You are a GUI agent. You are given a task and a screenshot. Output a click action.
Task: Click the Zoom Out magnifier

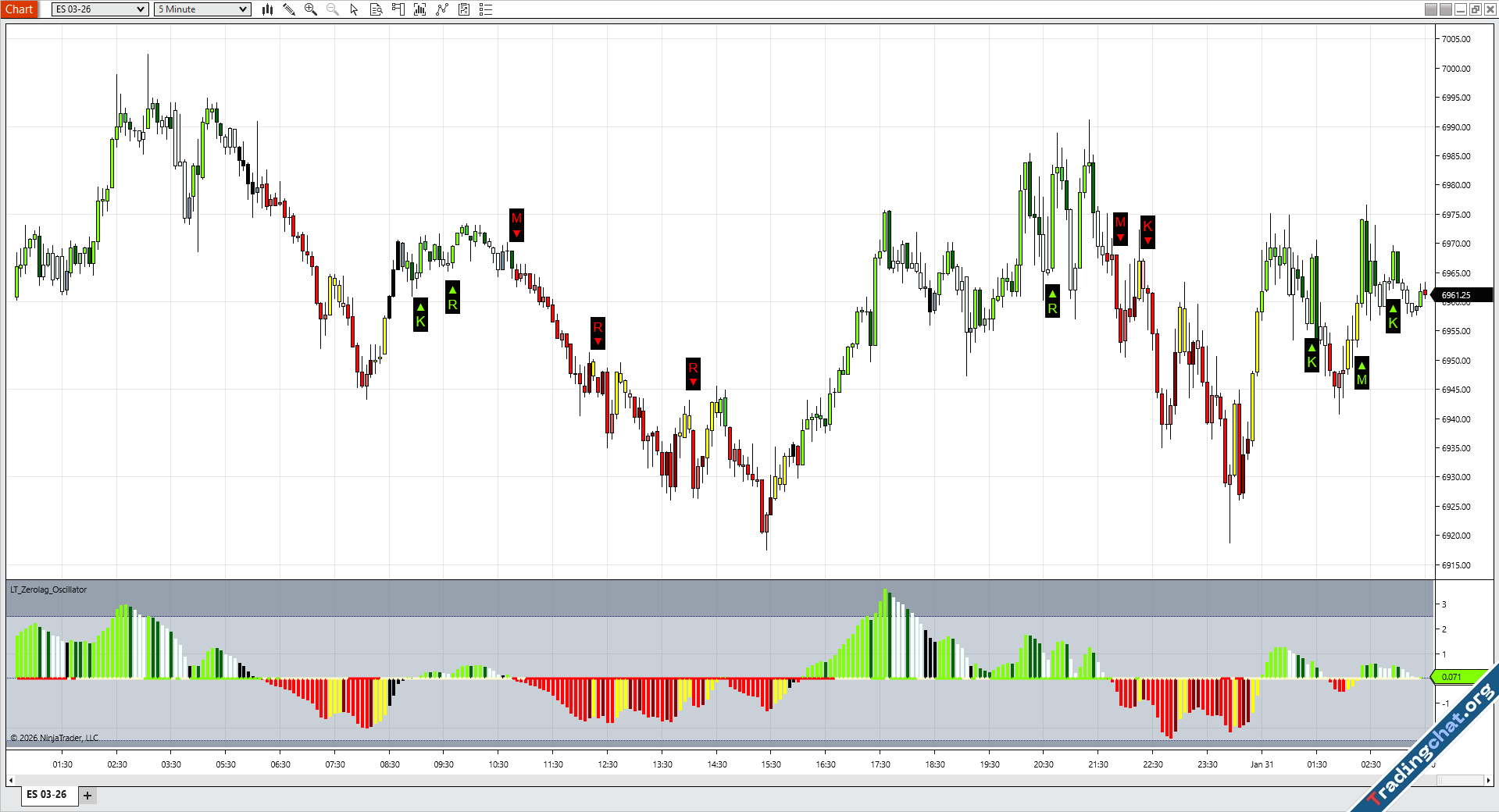pos(333,9)
